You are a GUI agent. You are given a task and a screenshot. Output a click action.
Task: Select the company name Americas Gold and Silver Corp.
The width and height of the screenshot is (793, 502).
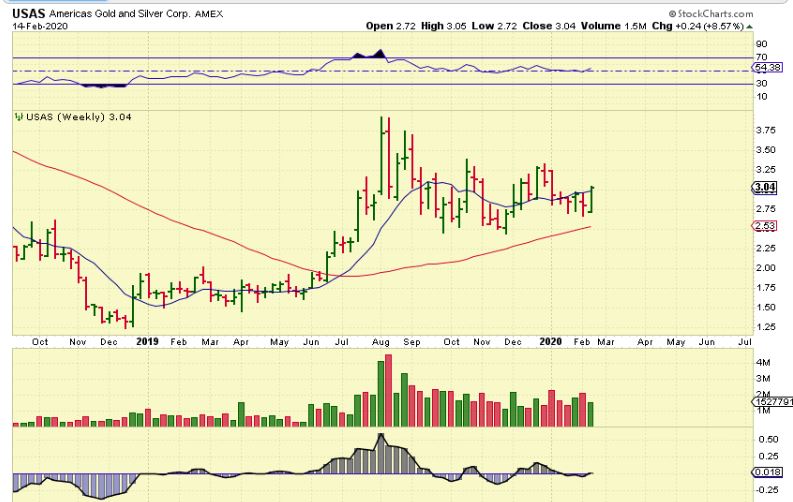[120, 14]
